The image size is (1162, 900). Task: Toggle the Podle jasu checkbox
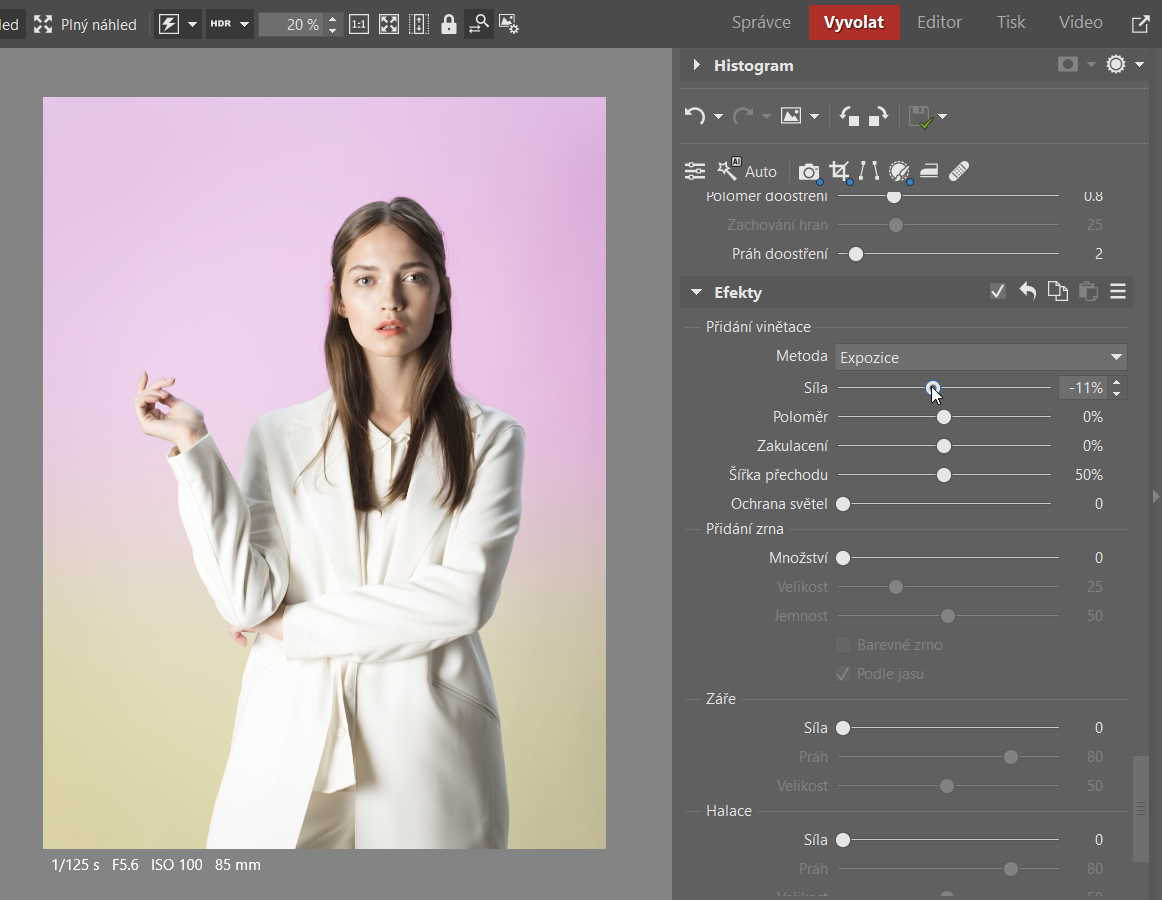tap(843, 674)
